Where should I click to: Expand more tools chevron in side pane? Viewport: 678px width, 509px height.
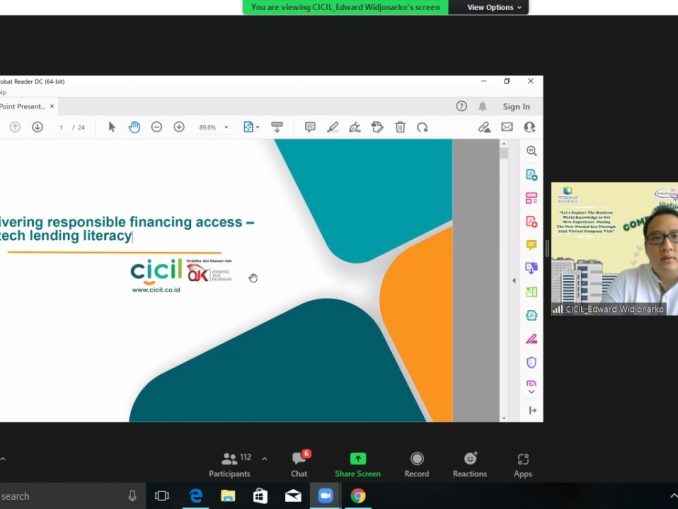531,392
